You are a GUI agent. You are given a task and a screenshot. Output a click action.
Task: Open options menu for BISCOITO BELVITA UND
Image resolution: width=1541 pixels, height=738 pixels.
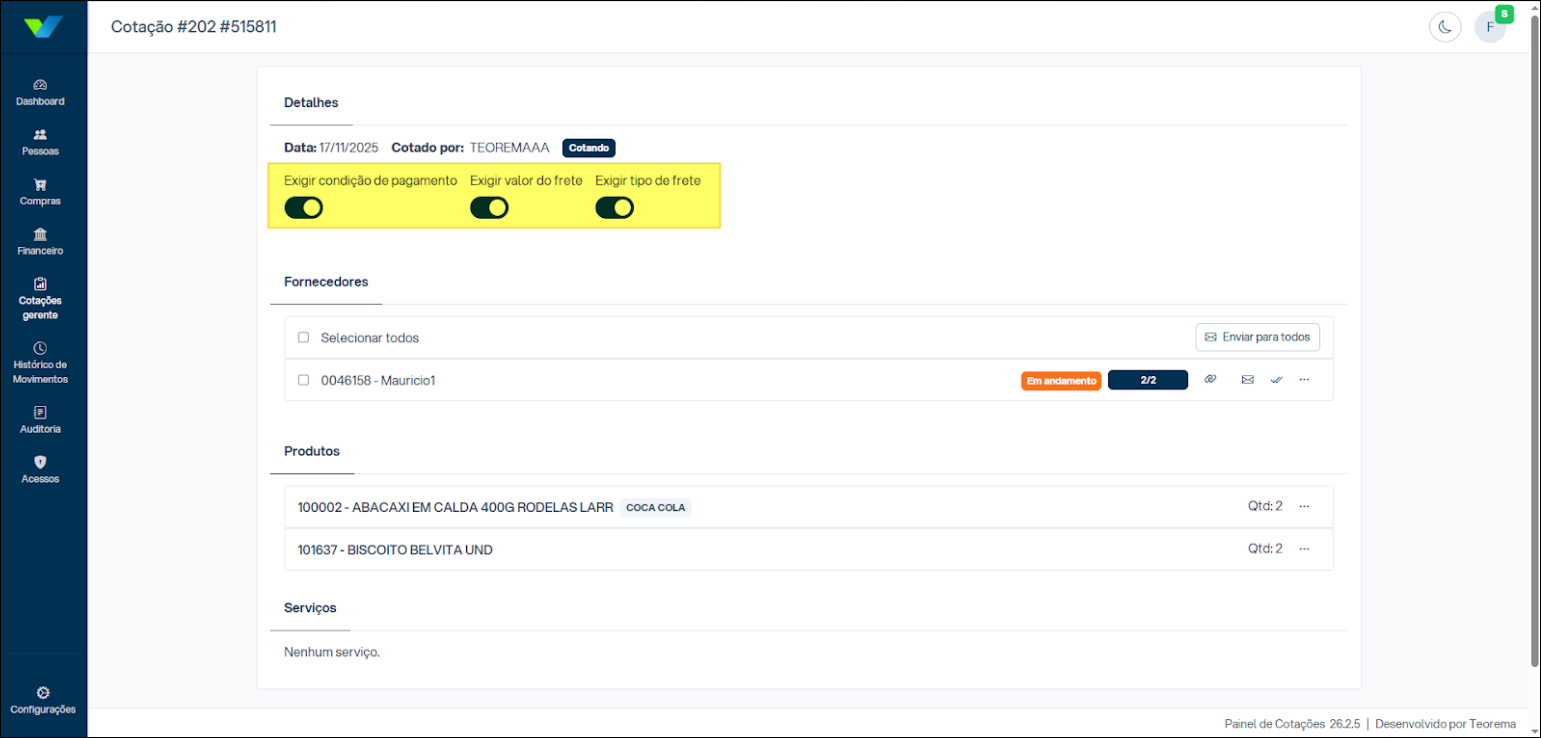[1304, 549]
